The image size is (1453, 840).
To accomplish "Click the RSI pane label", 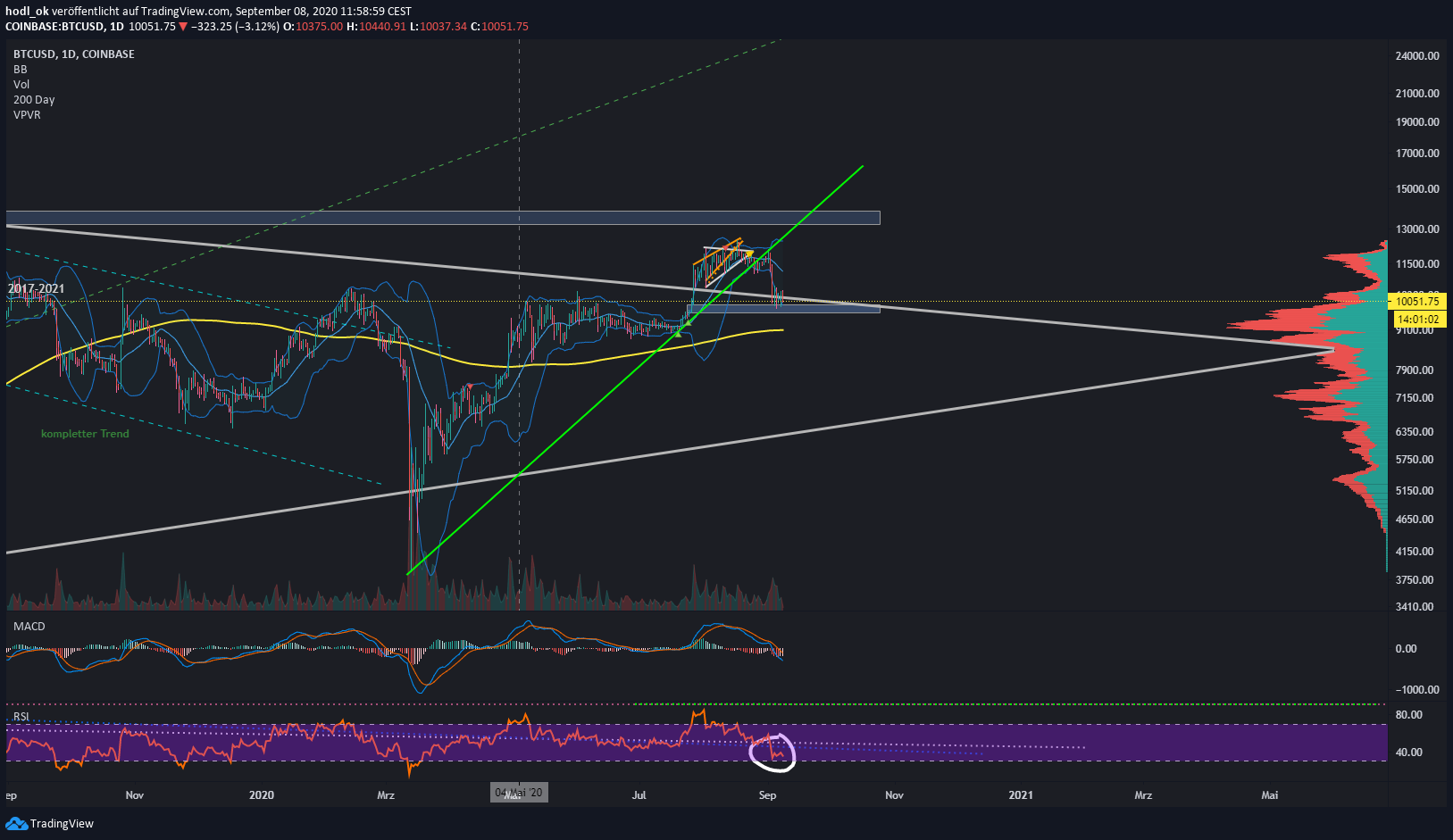I will (x=21, y=717).
